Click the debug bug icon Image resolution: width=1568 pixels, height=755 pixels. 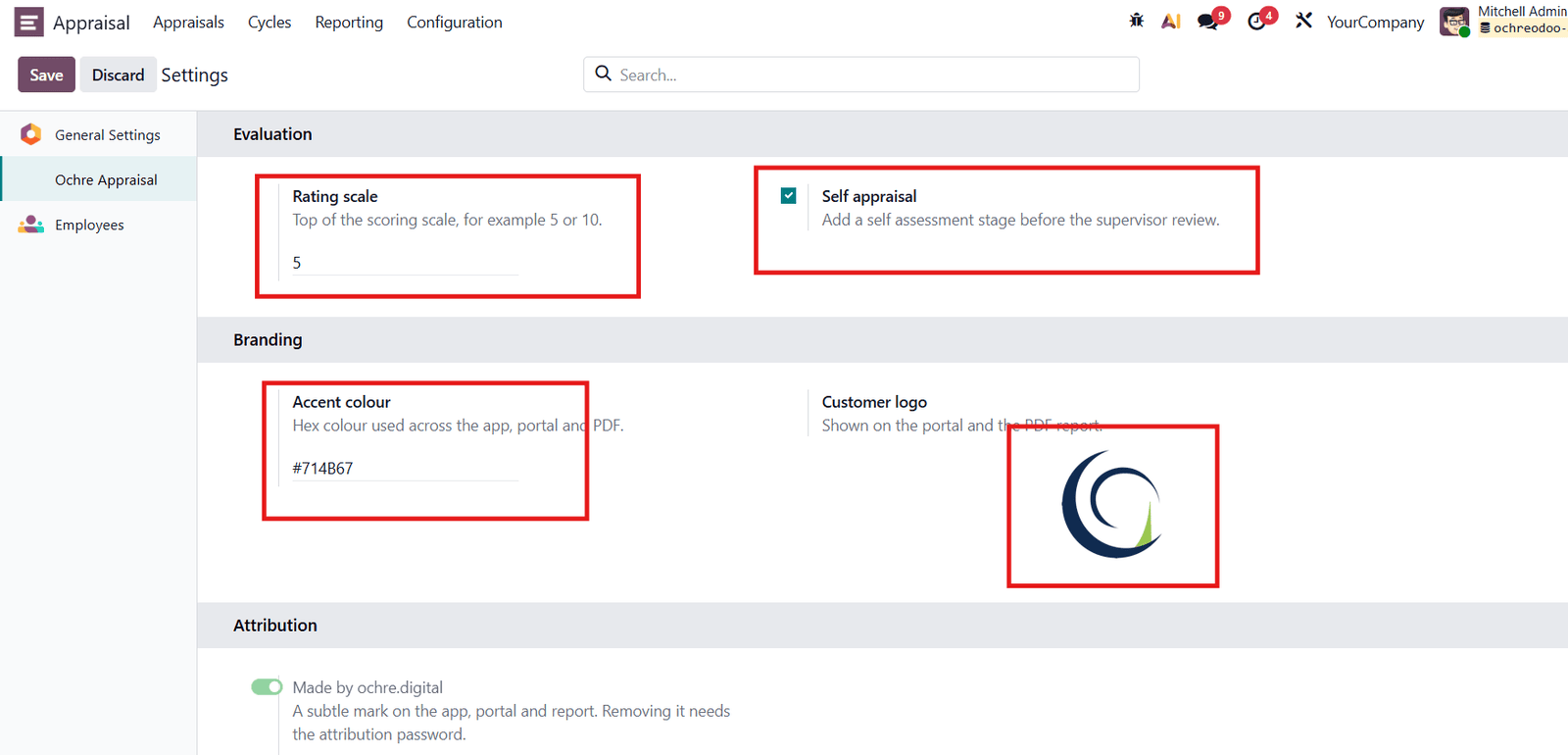[1137, 21]
